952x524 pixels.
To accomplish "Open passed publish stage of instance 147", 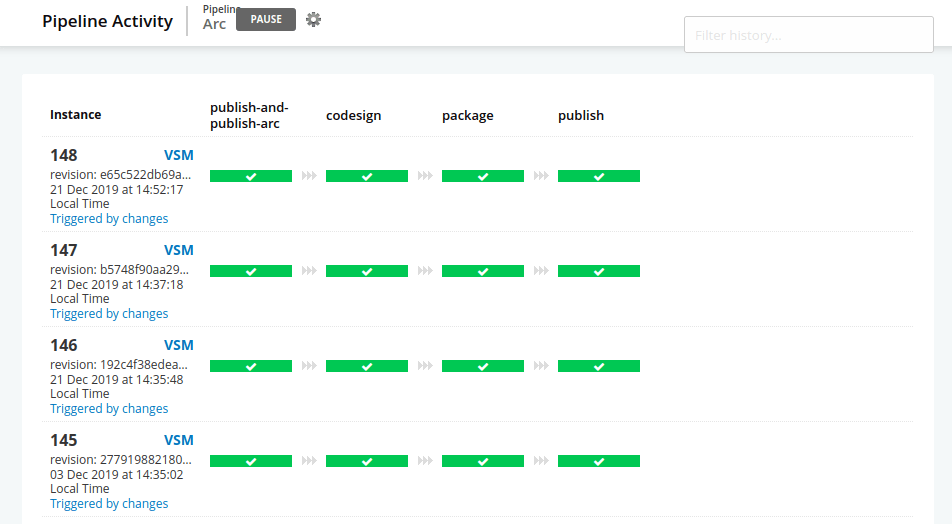I will click(599, 271).
